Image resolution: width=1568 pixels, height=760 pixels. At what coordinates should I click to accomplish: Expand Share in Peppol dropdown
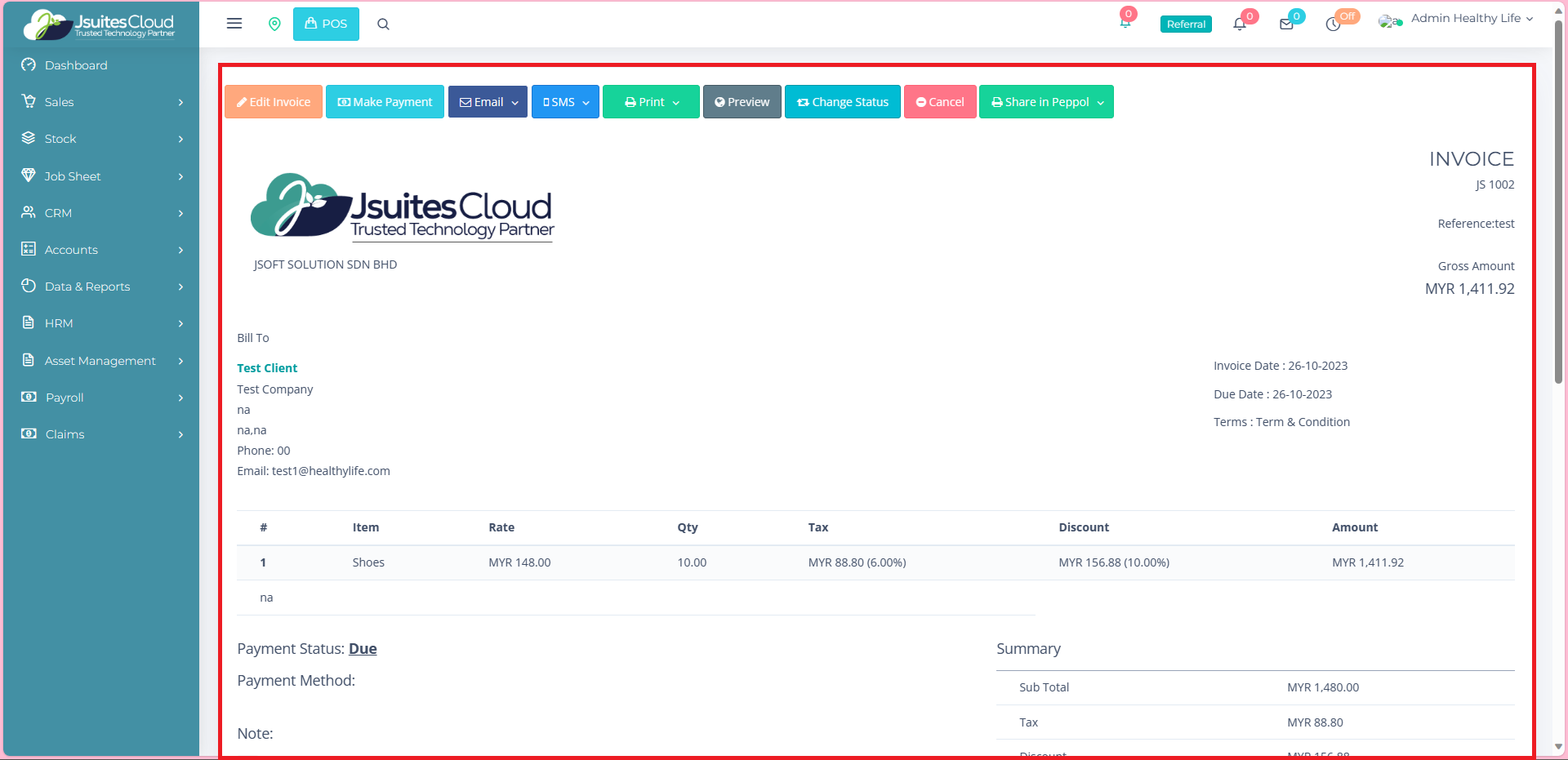pyautogui.click(x=1046, y=102)
